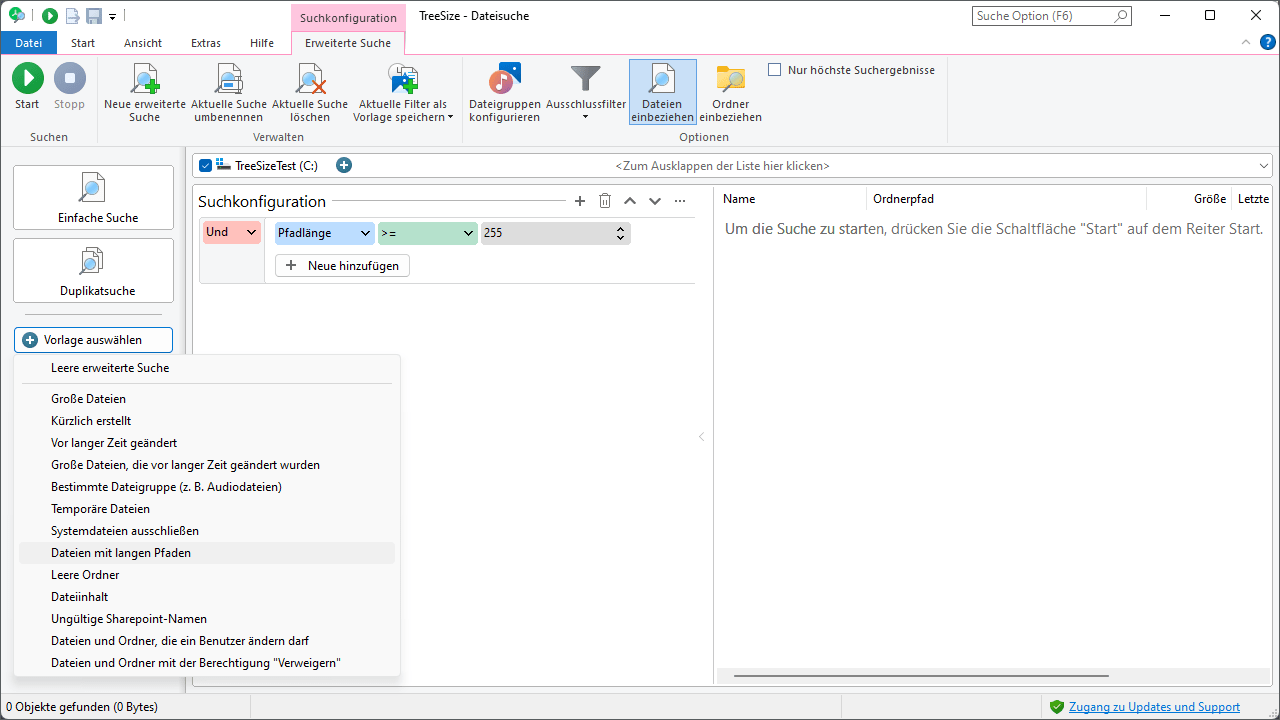Start the search with the green Start icon
Screen dimensions: 1280x720
[x=27, y=79]
